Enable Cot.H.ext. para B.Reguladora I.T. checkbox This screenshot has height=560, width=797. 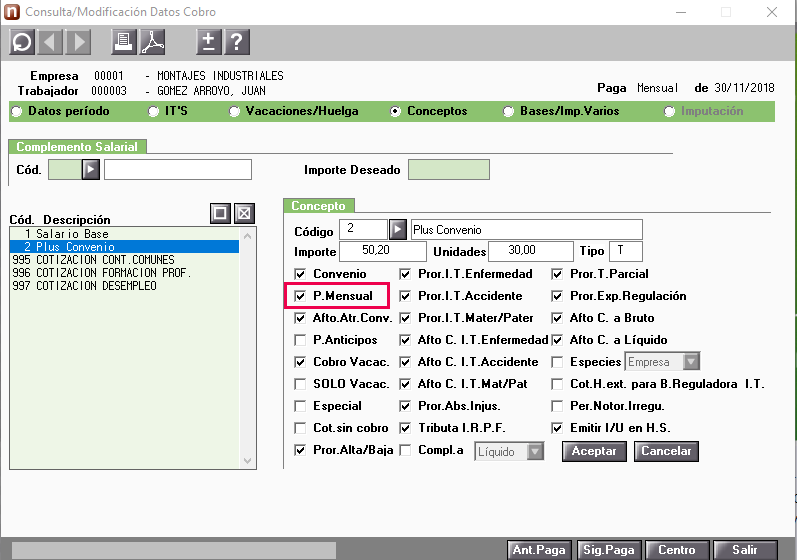[557, 384]
